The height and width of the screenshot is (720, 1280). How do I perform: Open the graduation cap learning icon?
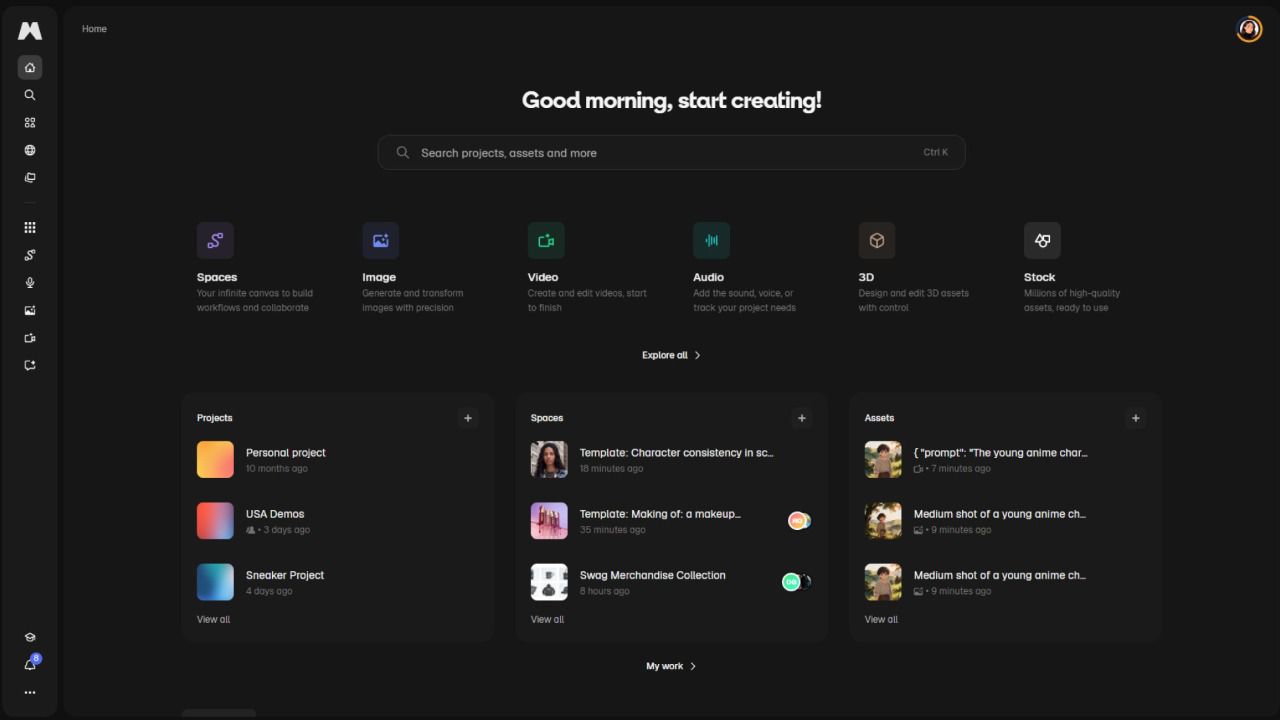tap(30, 637)
